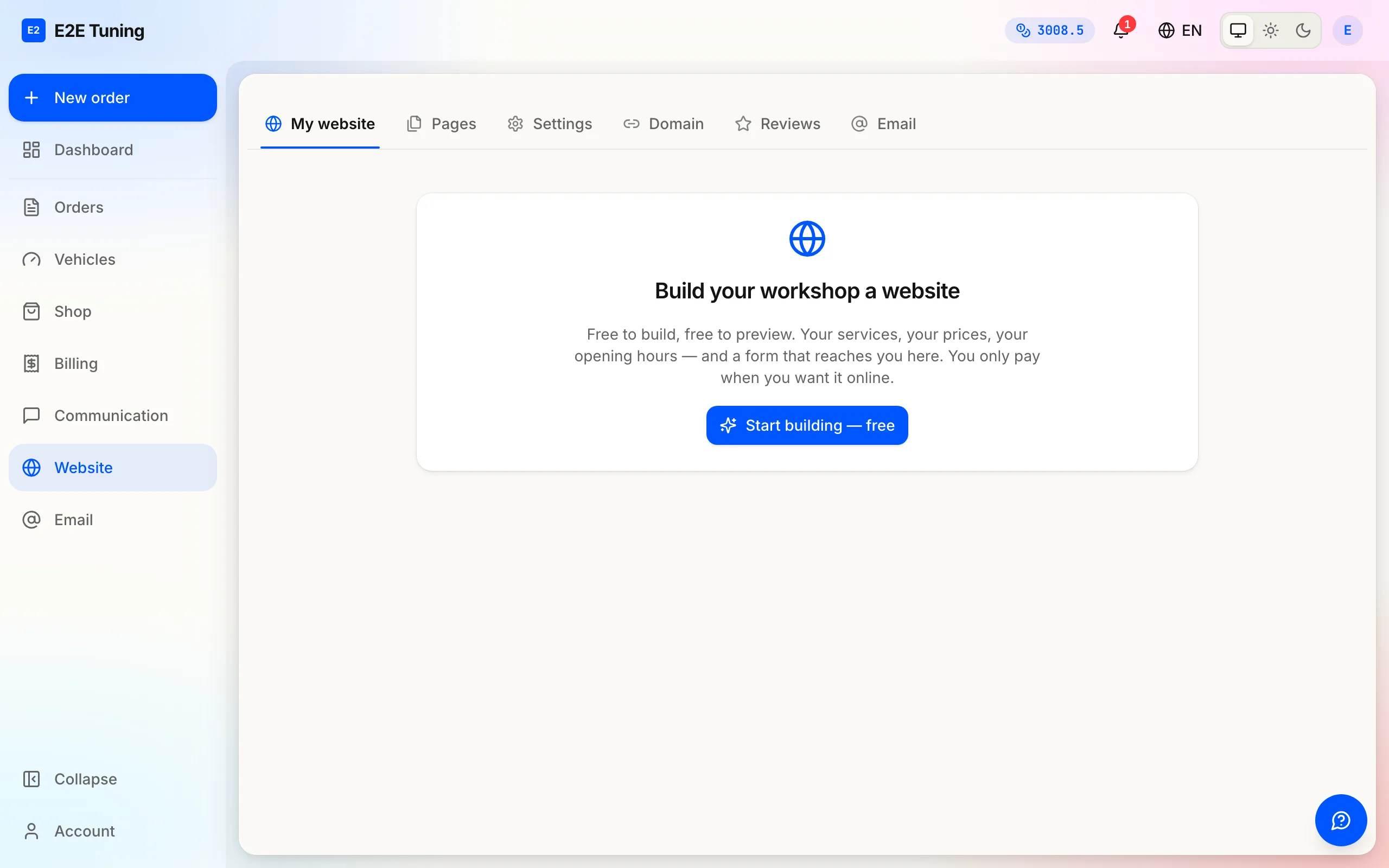Open the user avatar E menu
Image resolution: width=1389 pixels, height=868 pixels.
(x=1347, y=30)
